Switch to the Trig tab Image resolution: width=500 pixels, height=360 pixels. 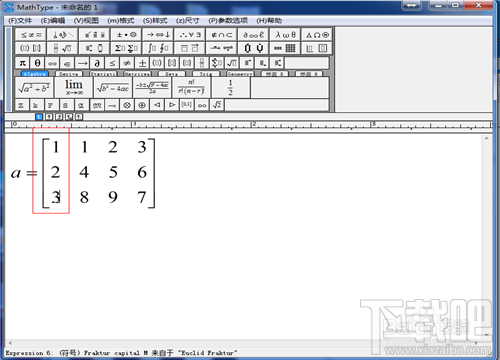click(206, 74)
